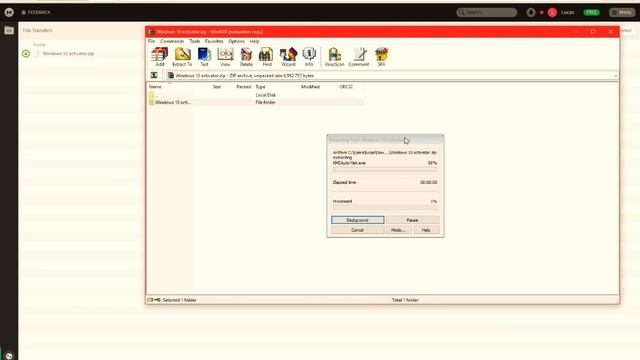Select the Windows 10 acti... folder row

click(x=255, y=102)
